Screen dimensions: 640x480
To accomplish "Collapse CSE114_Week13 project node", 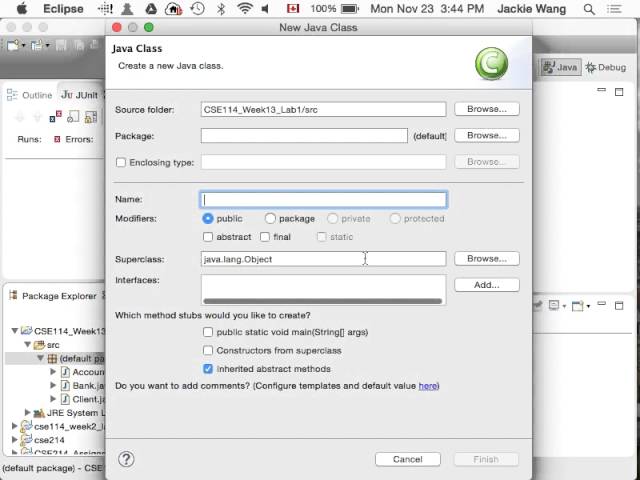I will [15, 331].
